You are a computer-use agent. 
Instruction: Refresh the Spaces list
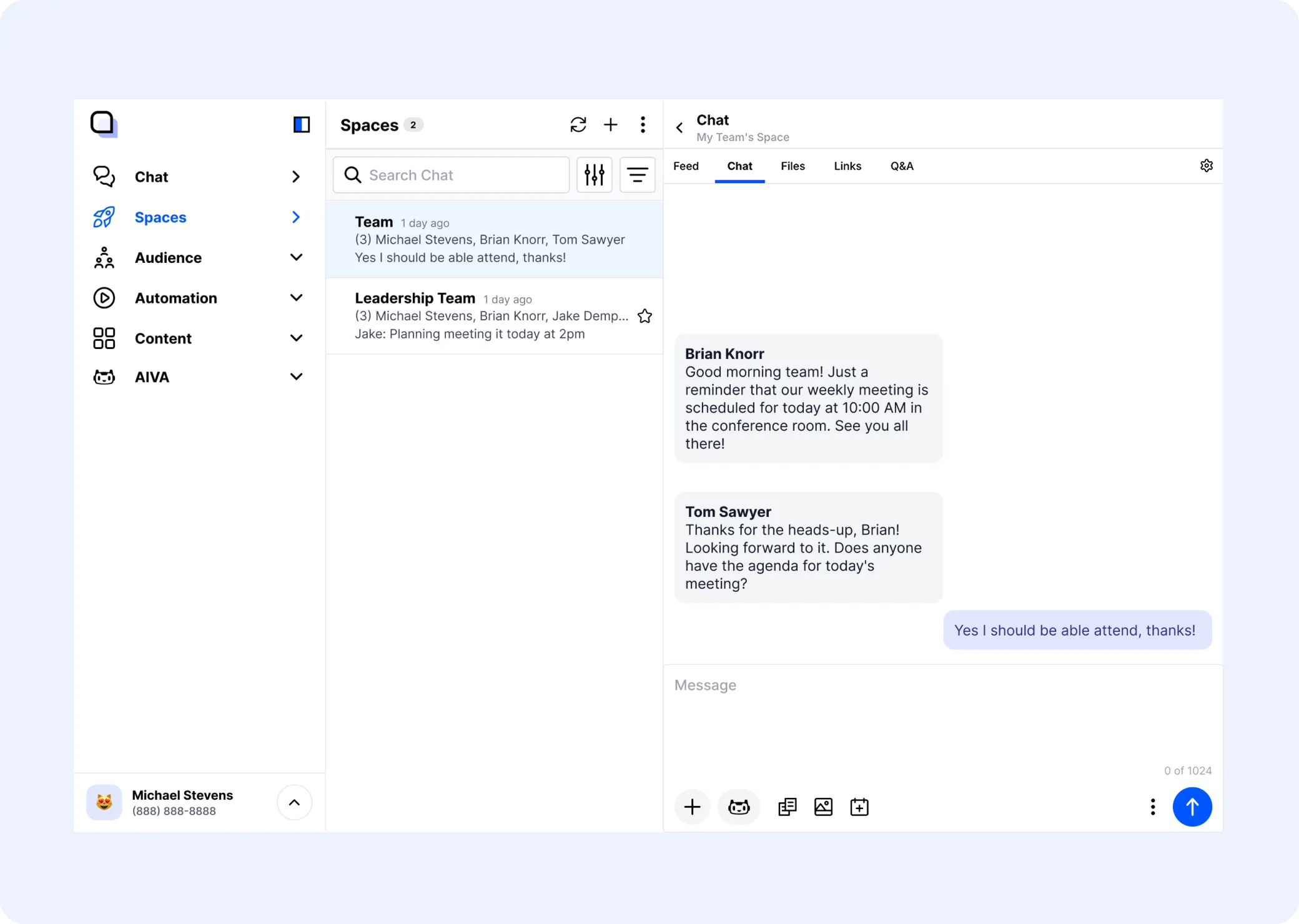point(578,125)
